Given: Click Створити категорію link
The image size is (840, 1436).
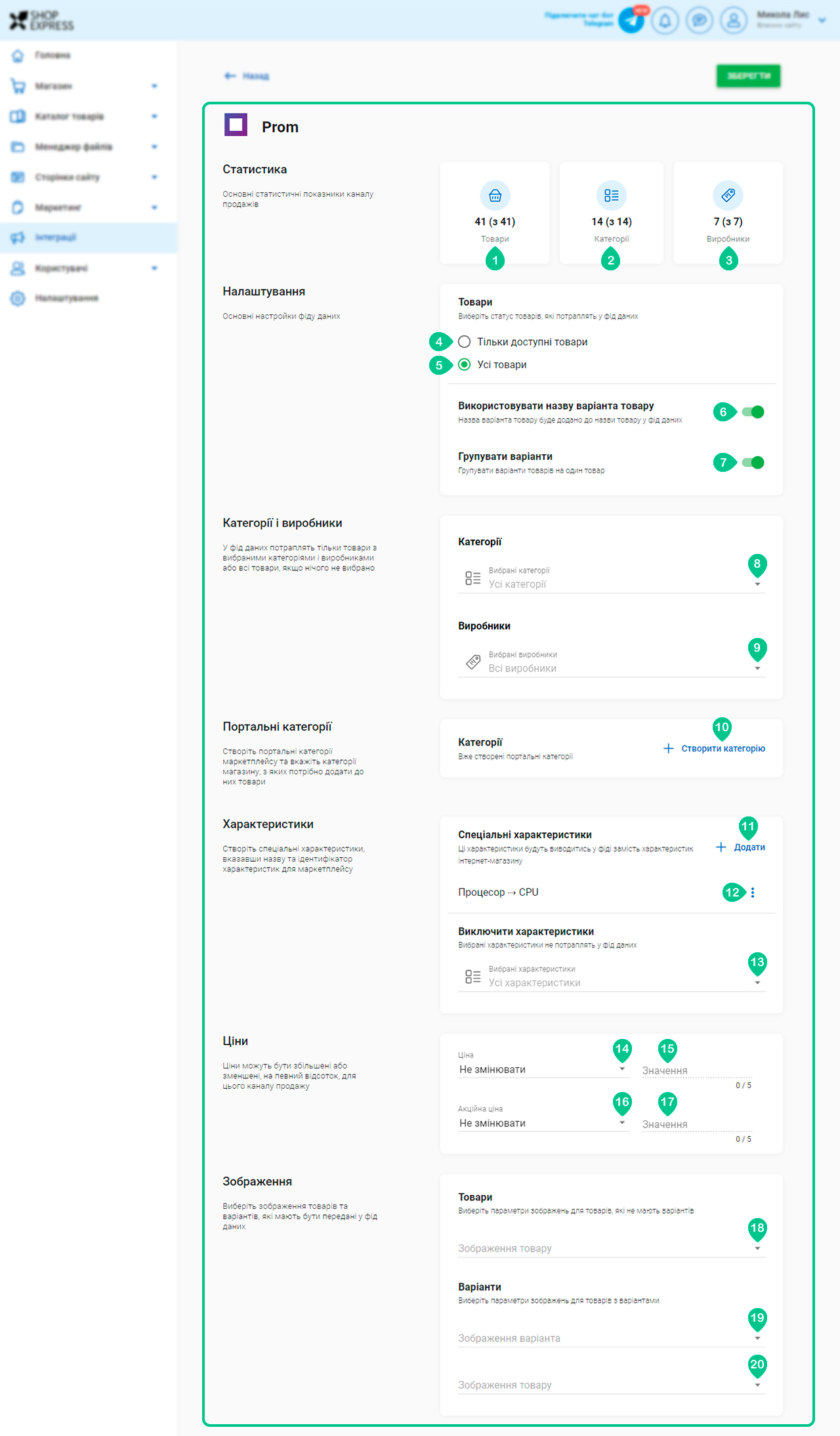Looking at the screenshot, I should click(723, 749).
